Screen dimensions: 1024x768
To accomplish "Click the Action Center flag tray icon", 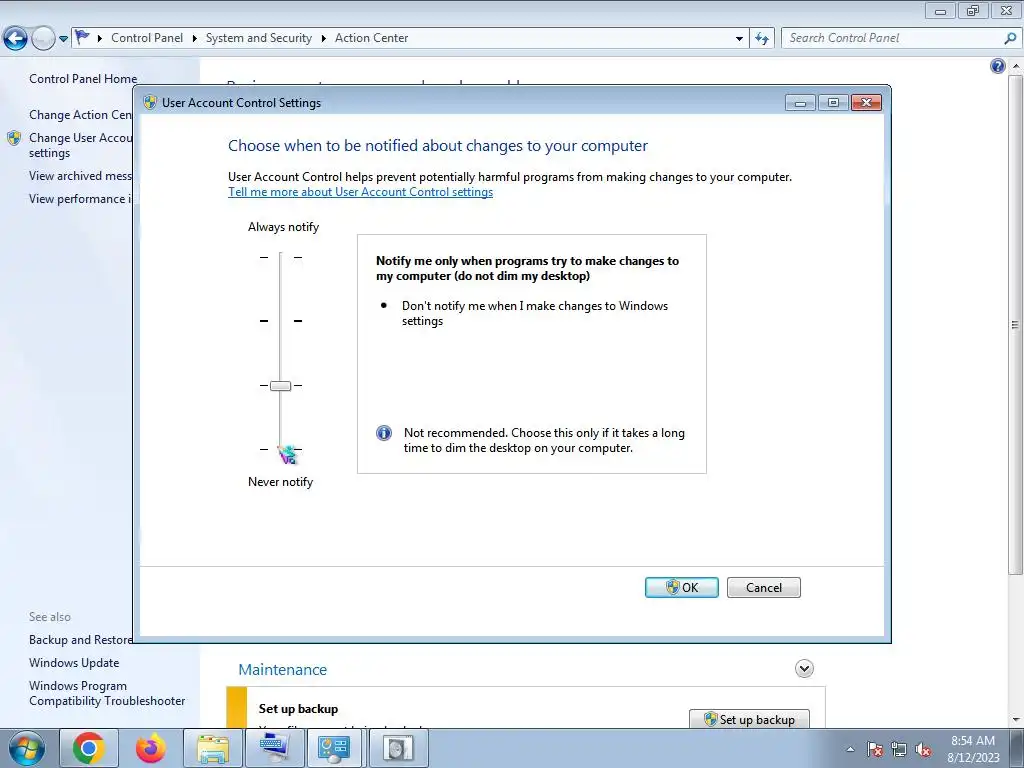I will [875, 749].
